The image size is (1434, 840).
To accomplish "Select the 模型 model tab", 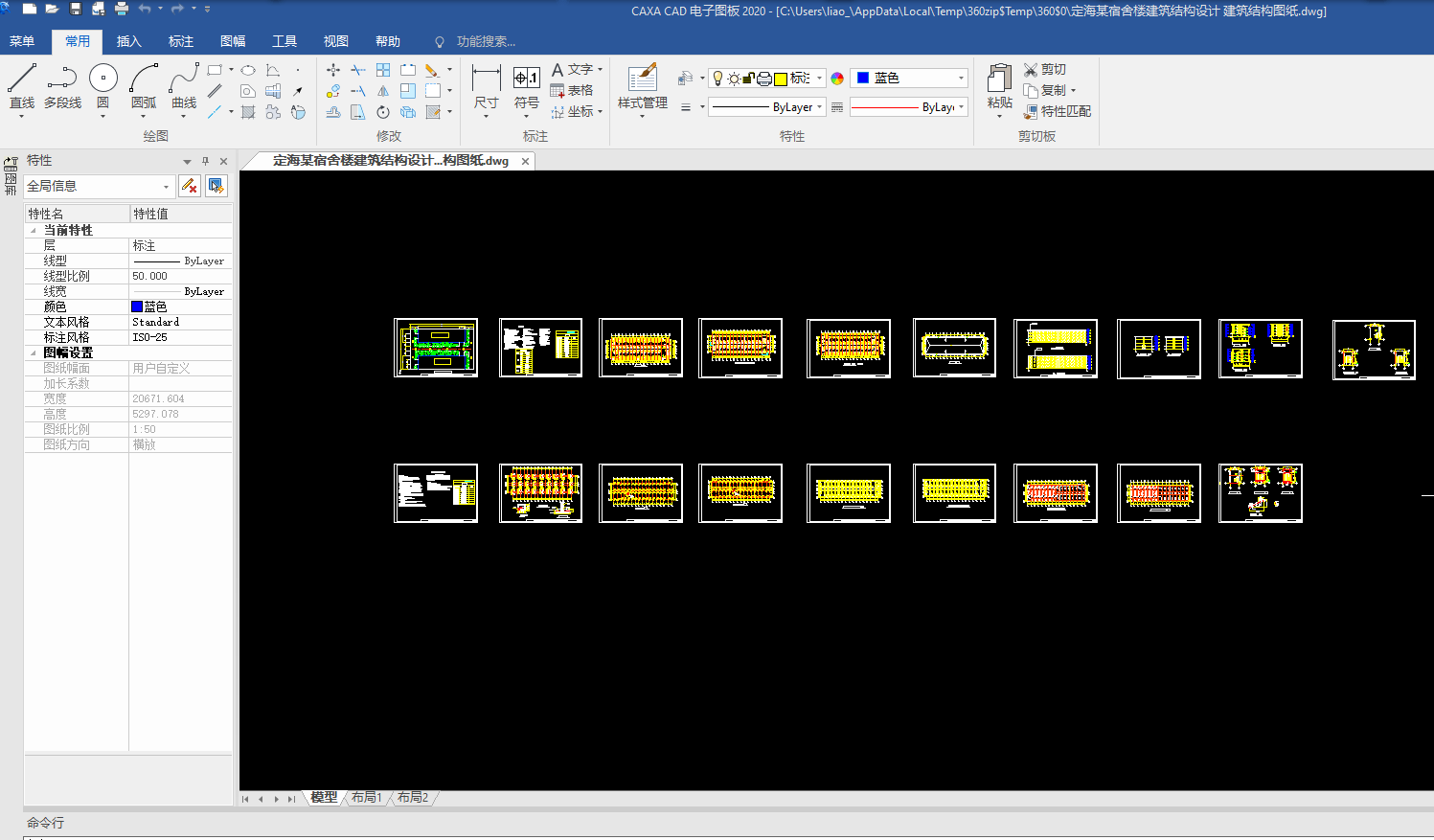I will click(x=324, y=798).
